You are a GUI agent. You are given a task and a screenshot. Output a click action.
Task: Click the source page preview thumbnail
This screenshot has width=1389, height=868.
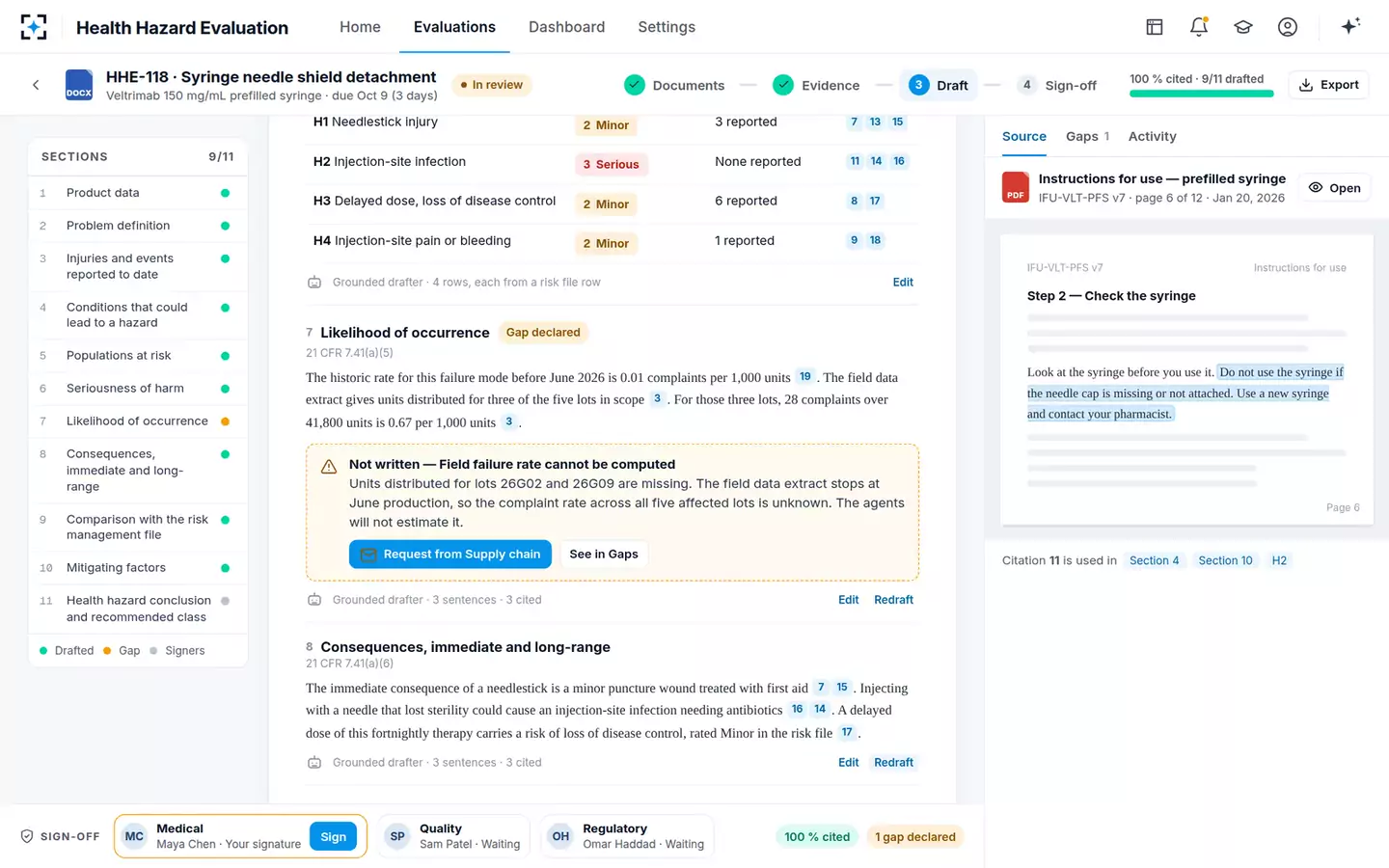click(1186, 380)
